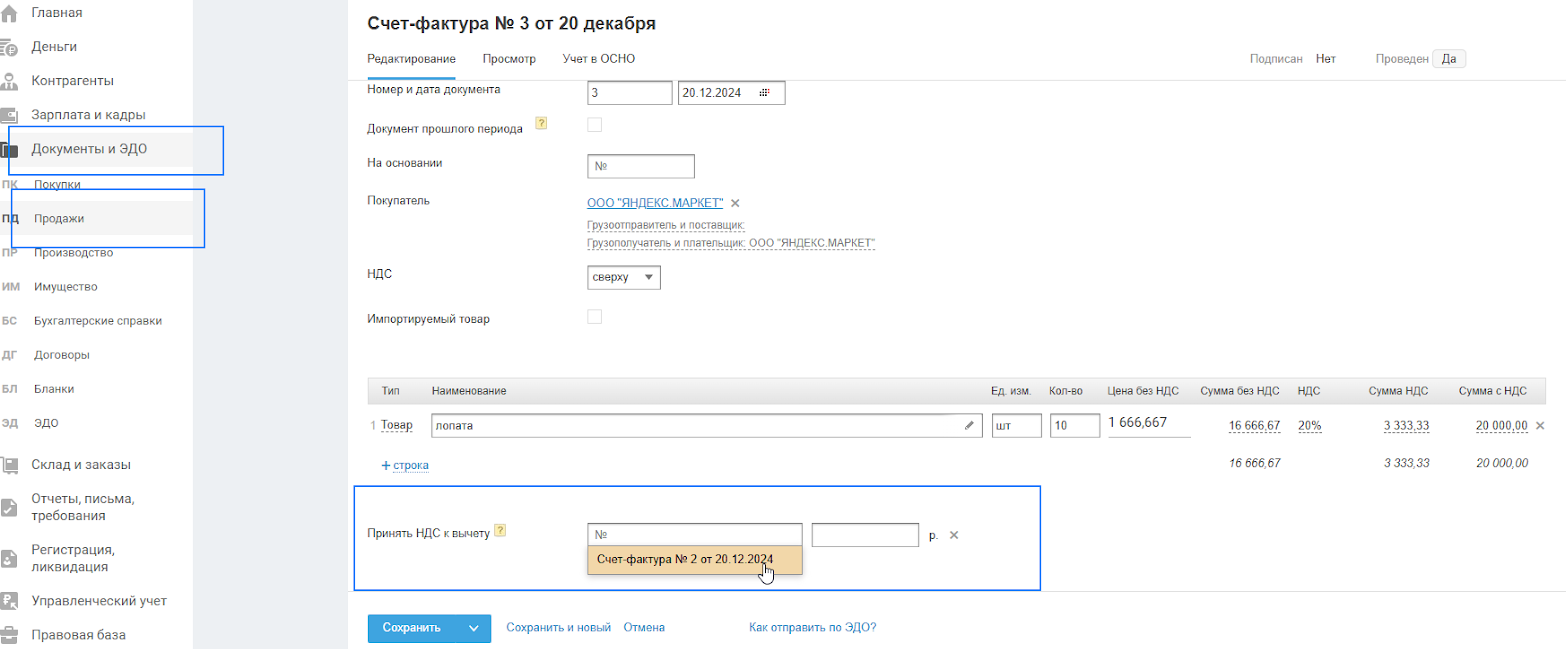1566x649 pixels.
Task: Enable the Импортируемый товар checkbox
Action: [x=595, y=317]
